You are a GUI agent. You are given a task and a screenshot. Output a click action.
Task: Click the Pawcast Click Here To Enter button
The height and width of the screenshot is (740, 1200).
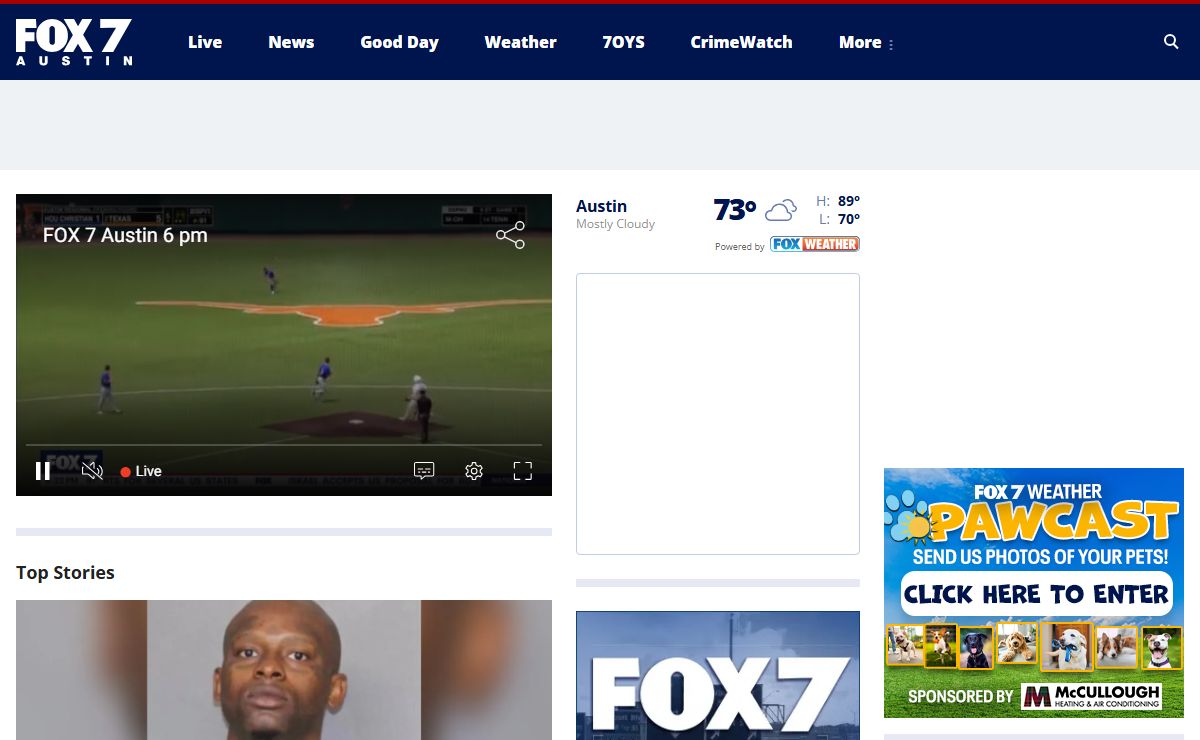[1037, 594]
